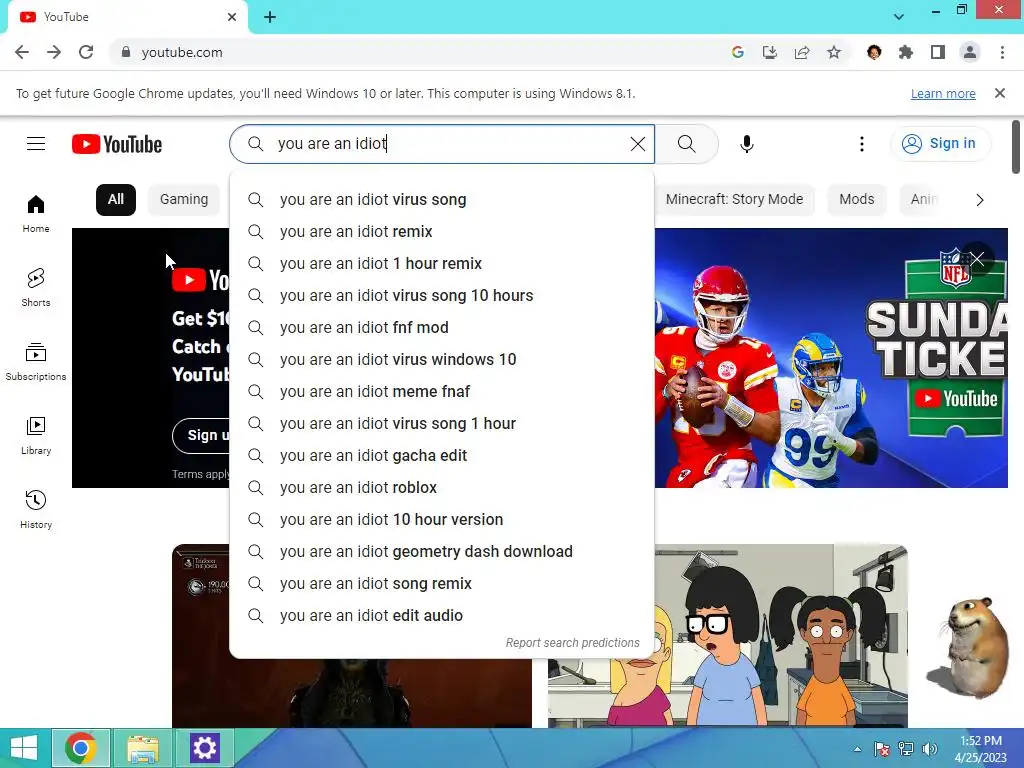Share this page from the address bar
Screen dimensions: 1024x768
point(802,52)
